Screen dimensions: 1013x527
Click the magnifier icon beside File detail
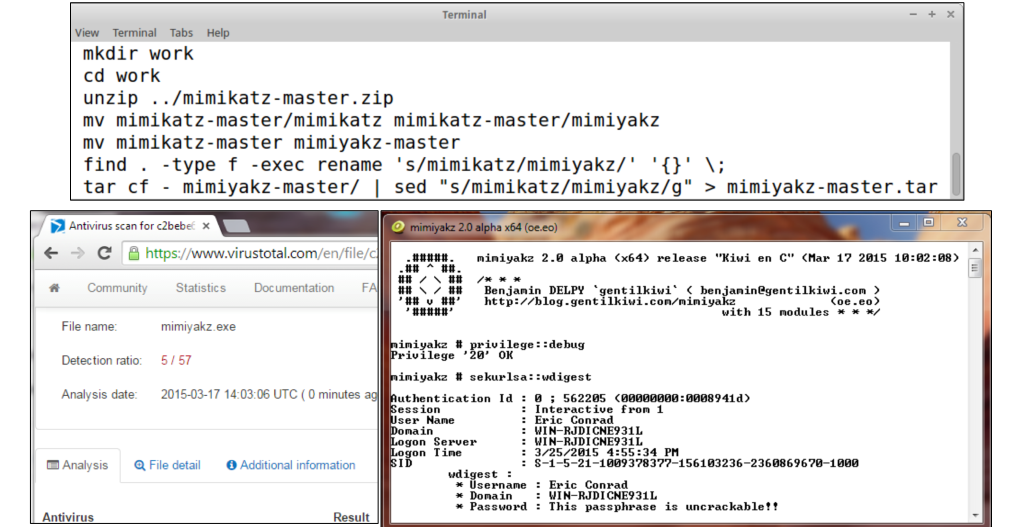(x=140, y=465)
